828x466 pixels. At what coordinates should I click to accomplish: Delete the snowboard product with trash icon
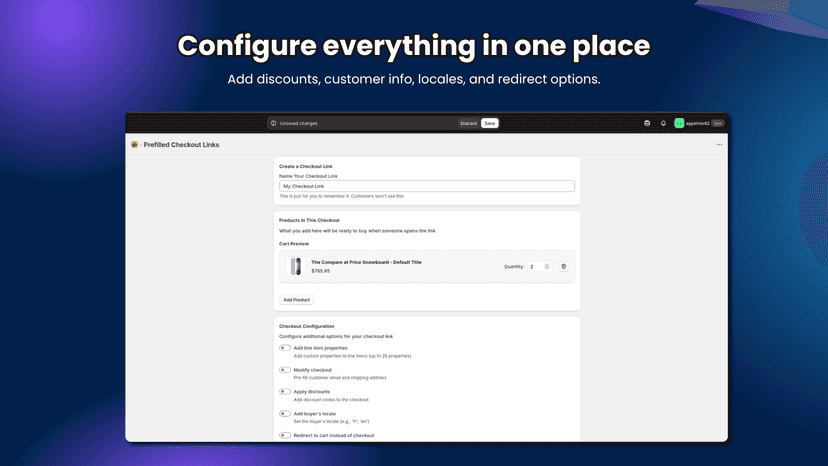(563, 266)
